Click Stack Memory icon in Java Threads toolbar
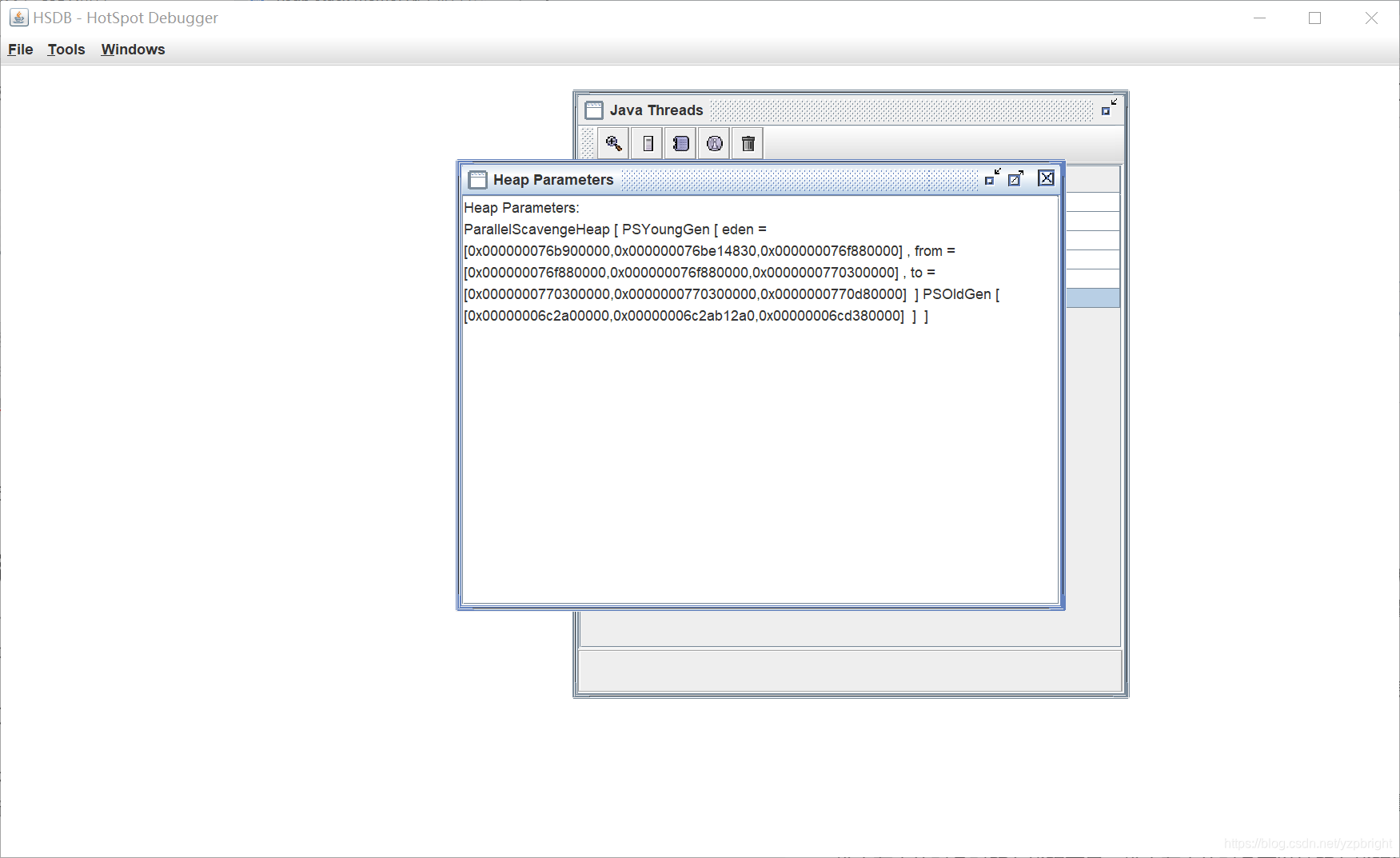 tap(648, 143)
